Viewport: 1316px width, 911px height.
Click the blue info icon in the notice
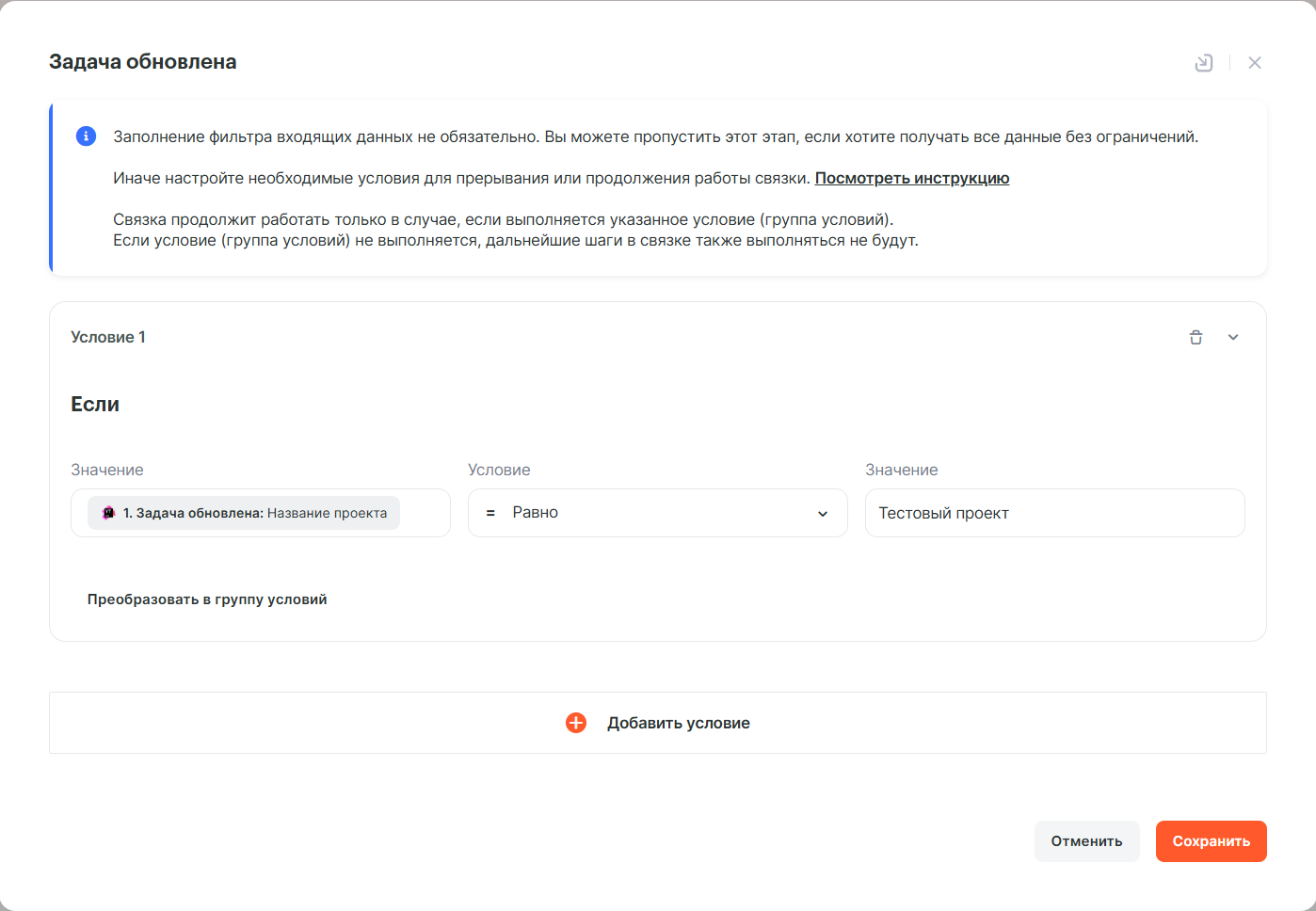click(86, 136)
